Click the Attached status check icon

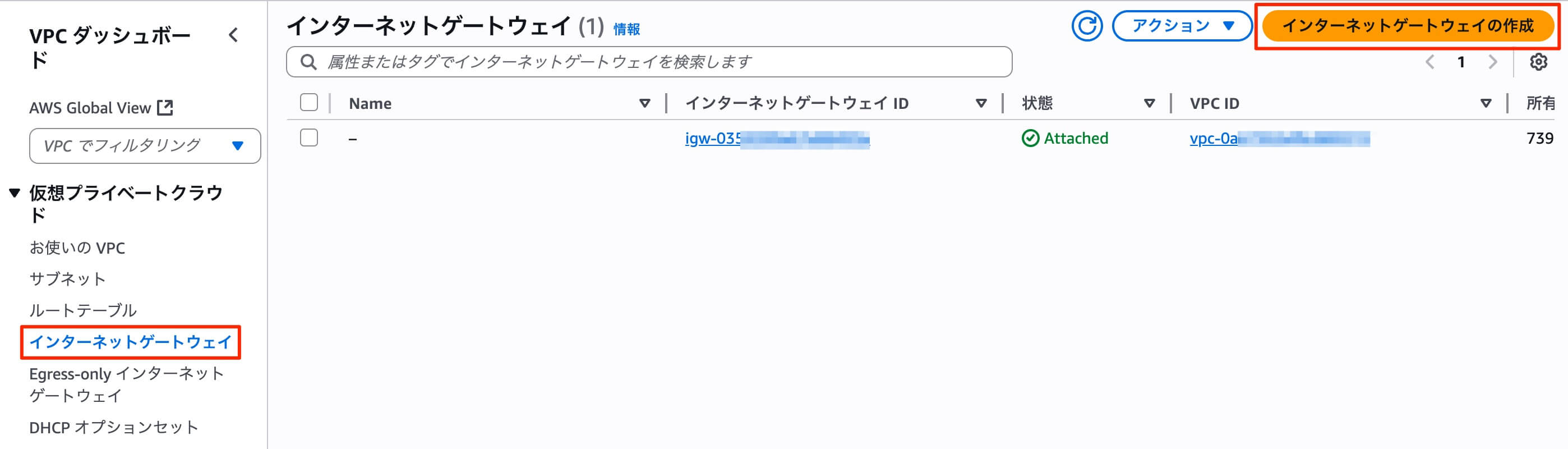pyautogui.click(x=1030, y=138)
